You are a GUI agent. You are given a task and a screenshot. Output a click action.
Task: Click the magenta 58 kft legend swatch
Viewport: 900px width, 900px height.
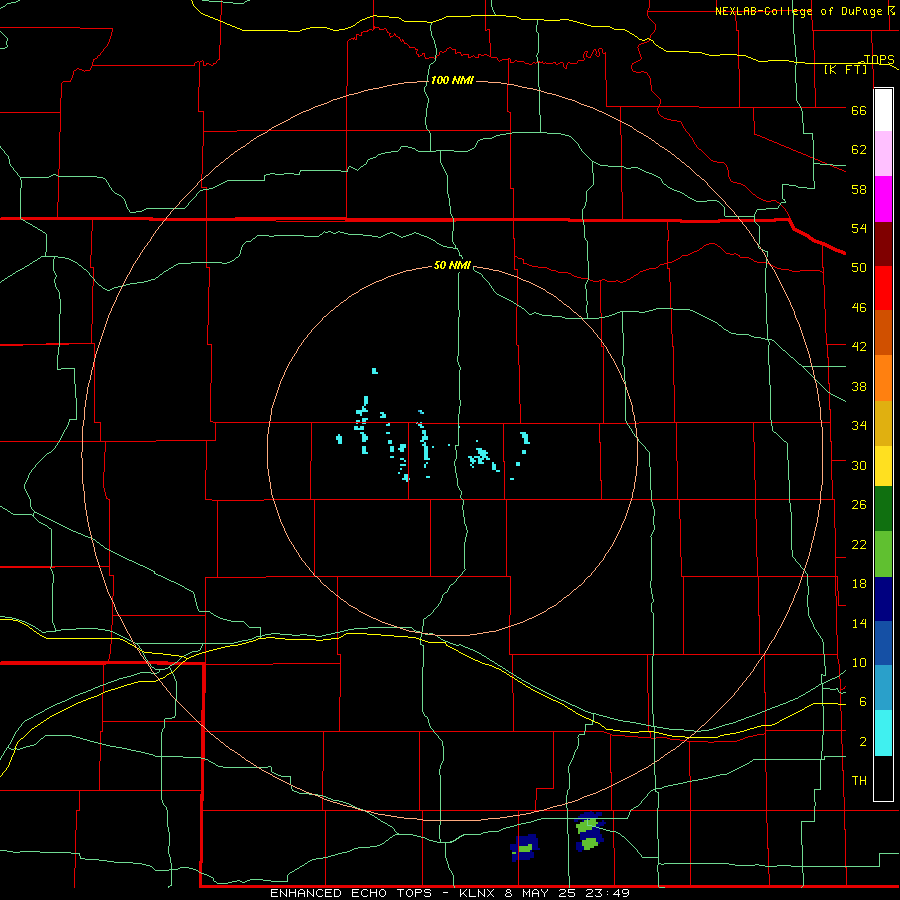[x=883, y=199]
